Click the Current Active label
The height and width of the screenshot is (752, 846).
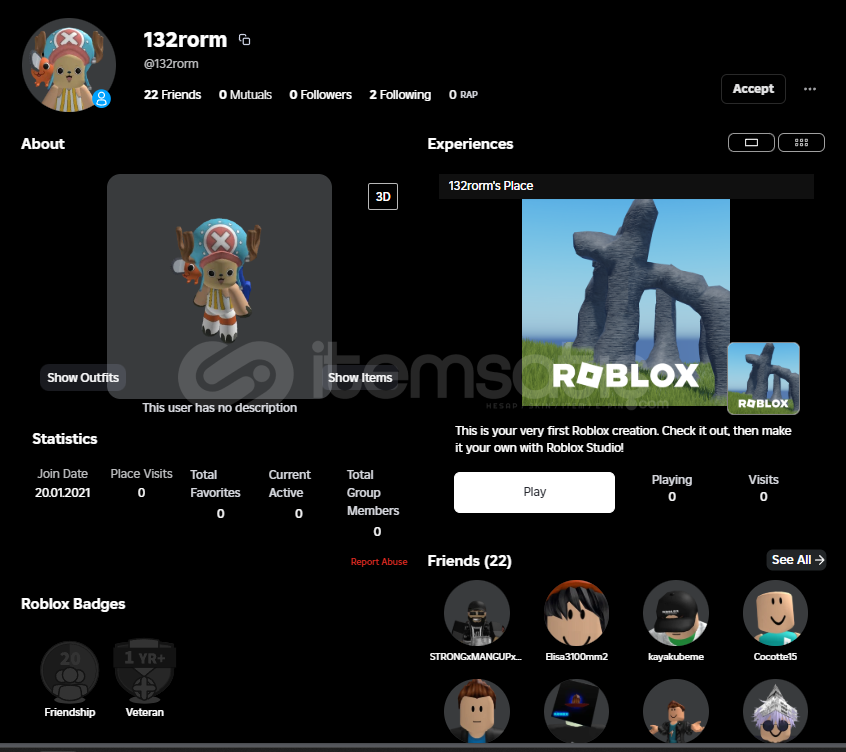pyautogui.click(x=290, y=483)
